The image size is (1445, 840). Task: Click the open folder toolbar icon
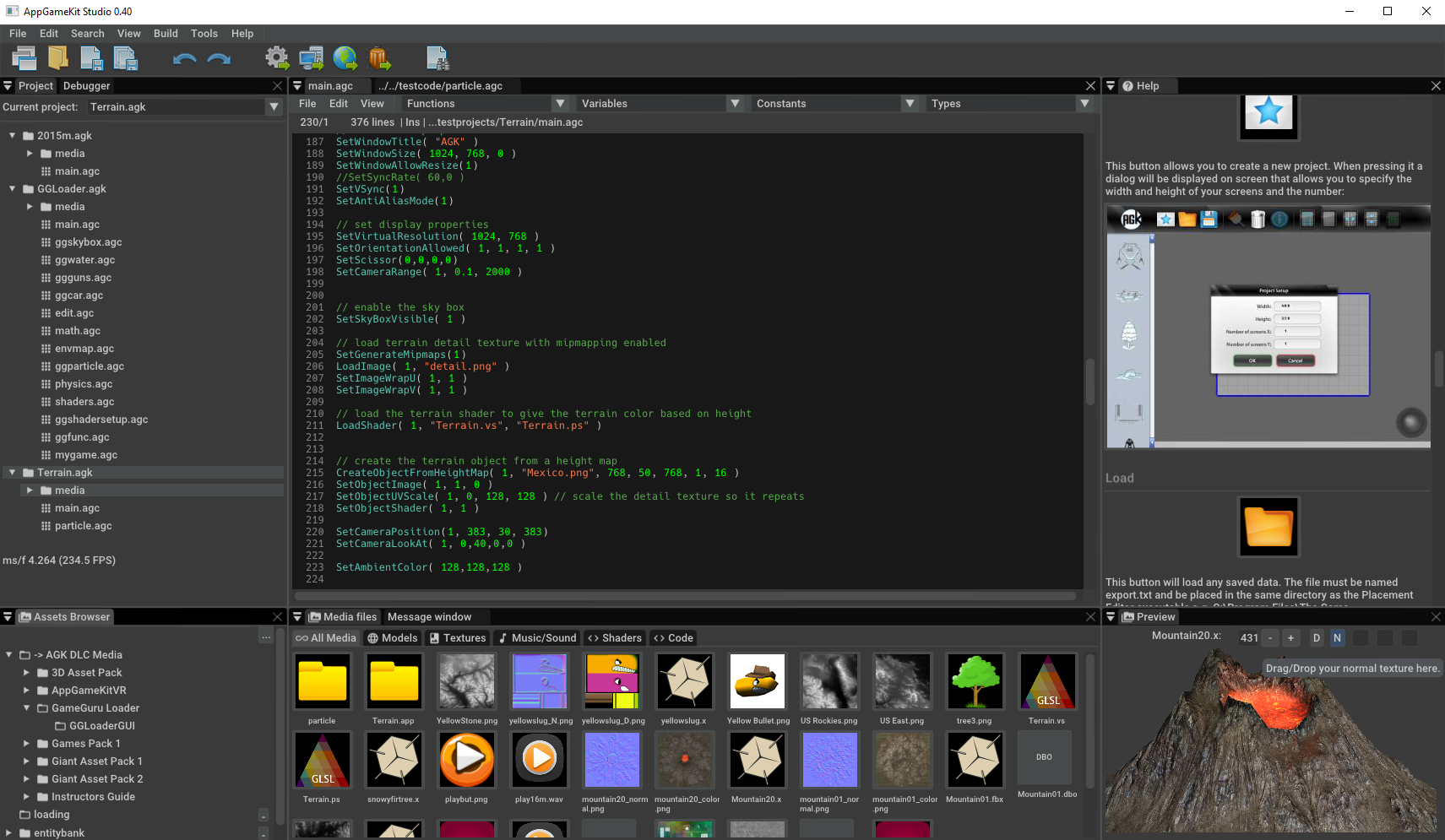[x=57, y=58]
